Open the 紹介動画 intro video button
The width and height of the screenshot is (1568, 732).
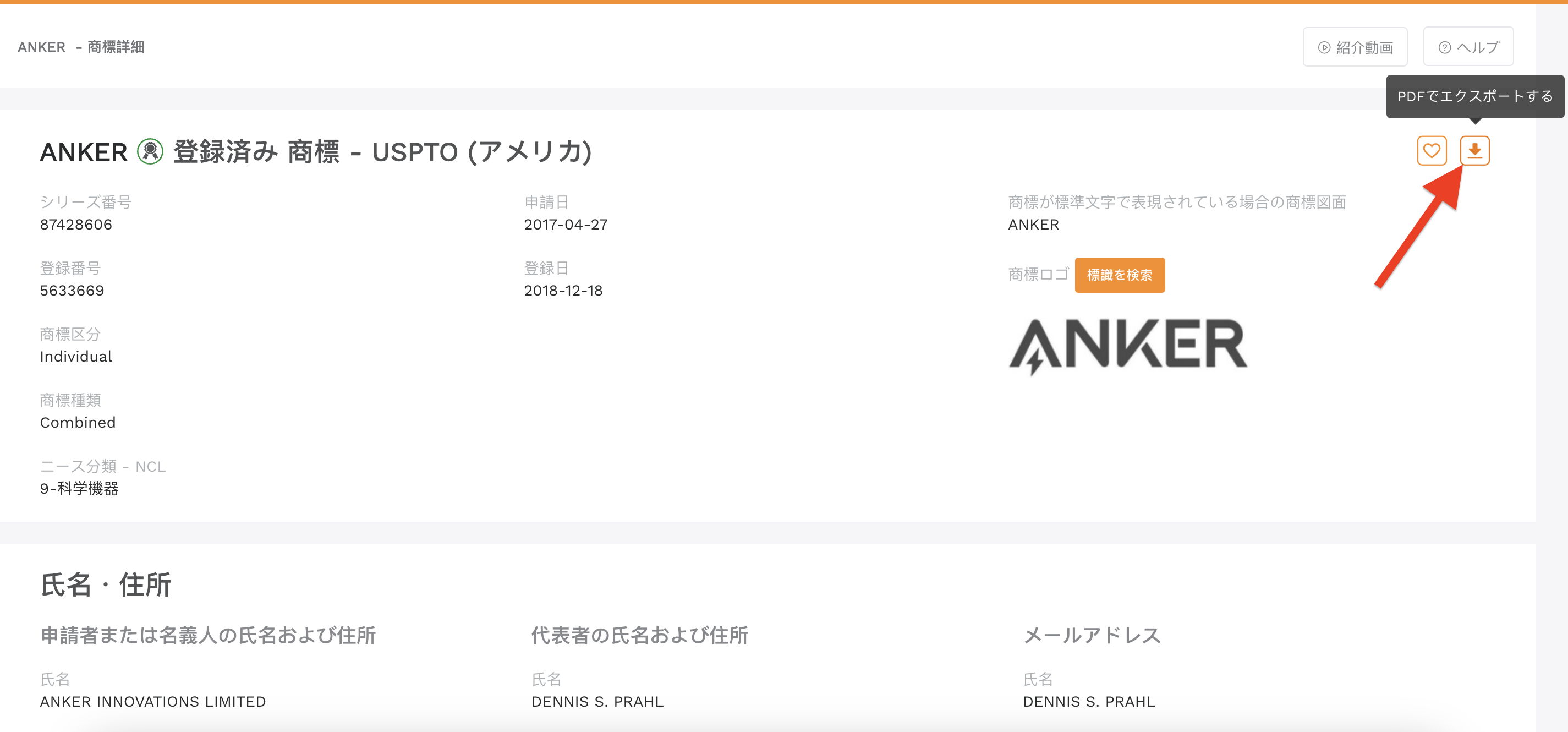pyautogui.click(x=1355, y=47)
